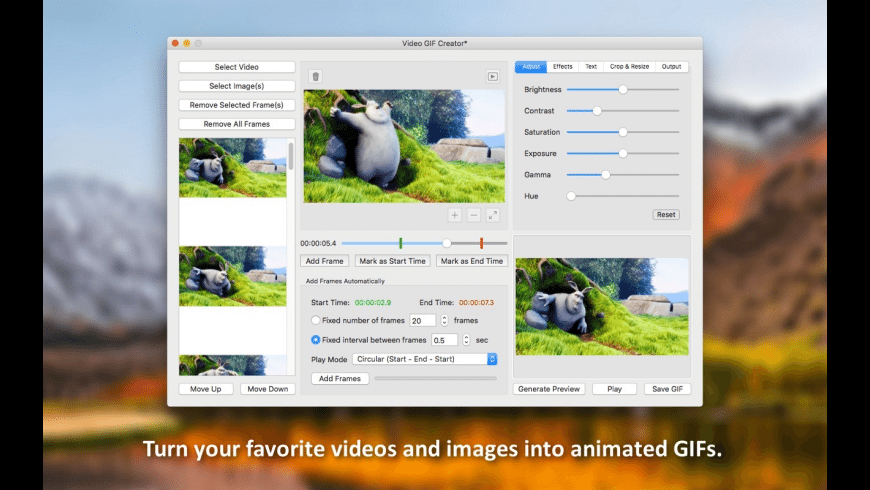Image resolution: width=870 pixels, height=490 pixels.
Task: Click the interval seconds stepper arrows
Action: (466, 340)
